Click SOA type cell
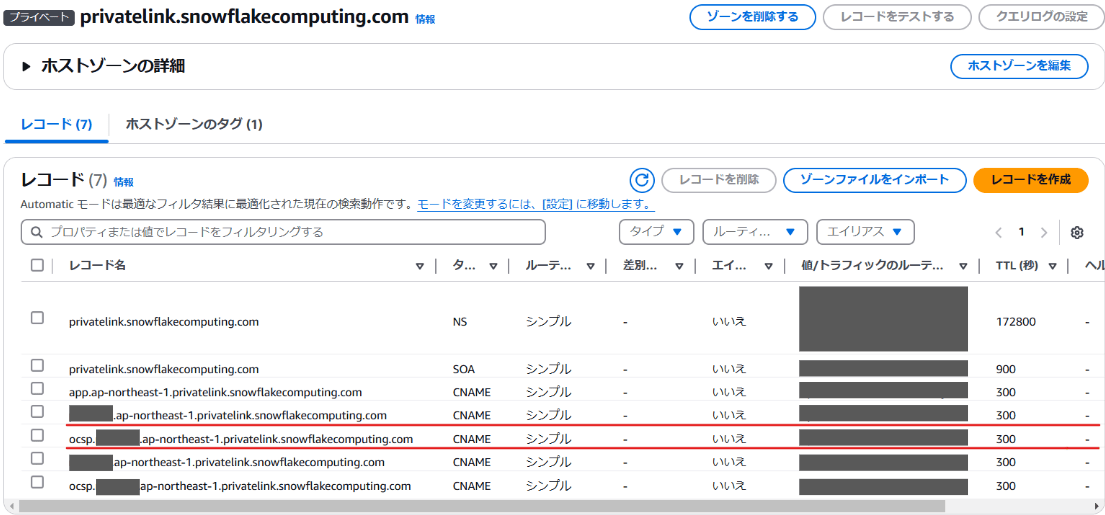1105x515 pixels. [462, 368]
